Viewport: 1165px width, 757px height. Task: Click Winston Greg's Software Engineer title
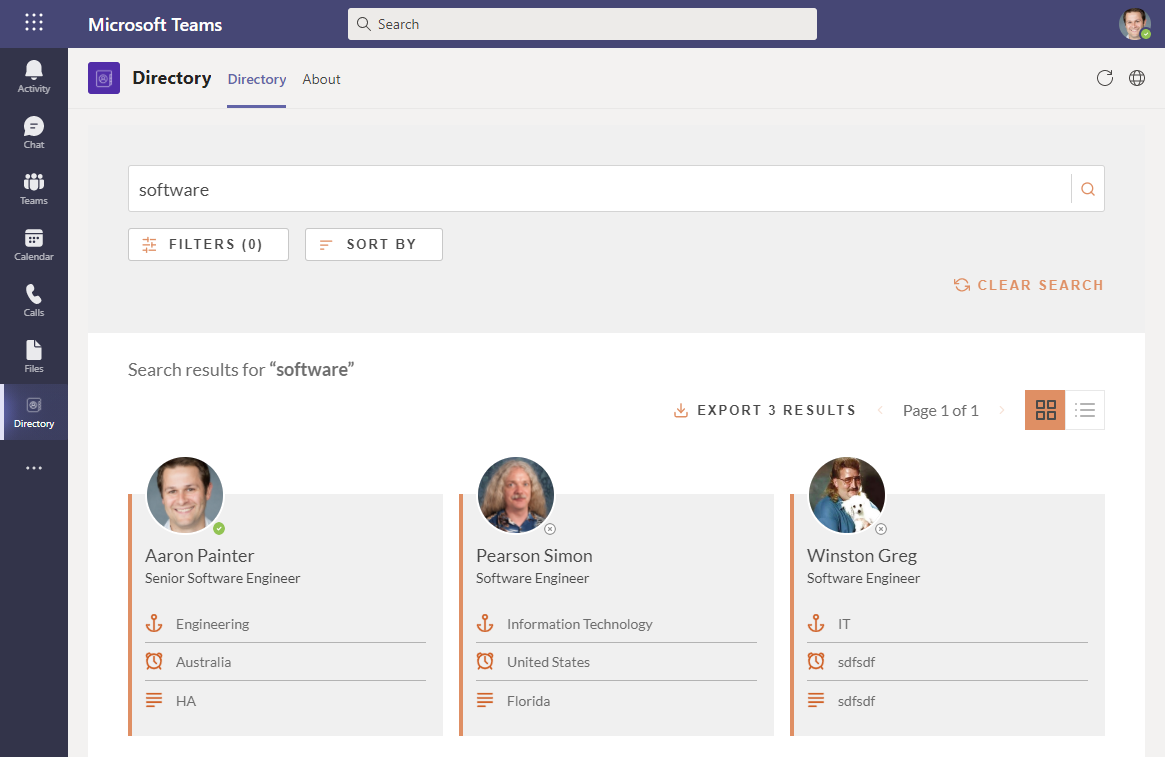pos(863,578)
